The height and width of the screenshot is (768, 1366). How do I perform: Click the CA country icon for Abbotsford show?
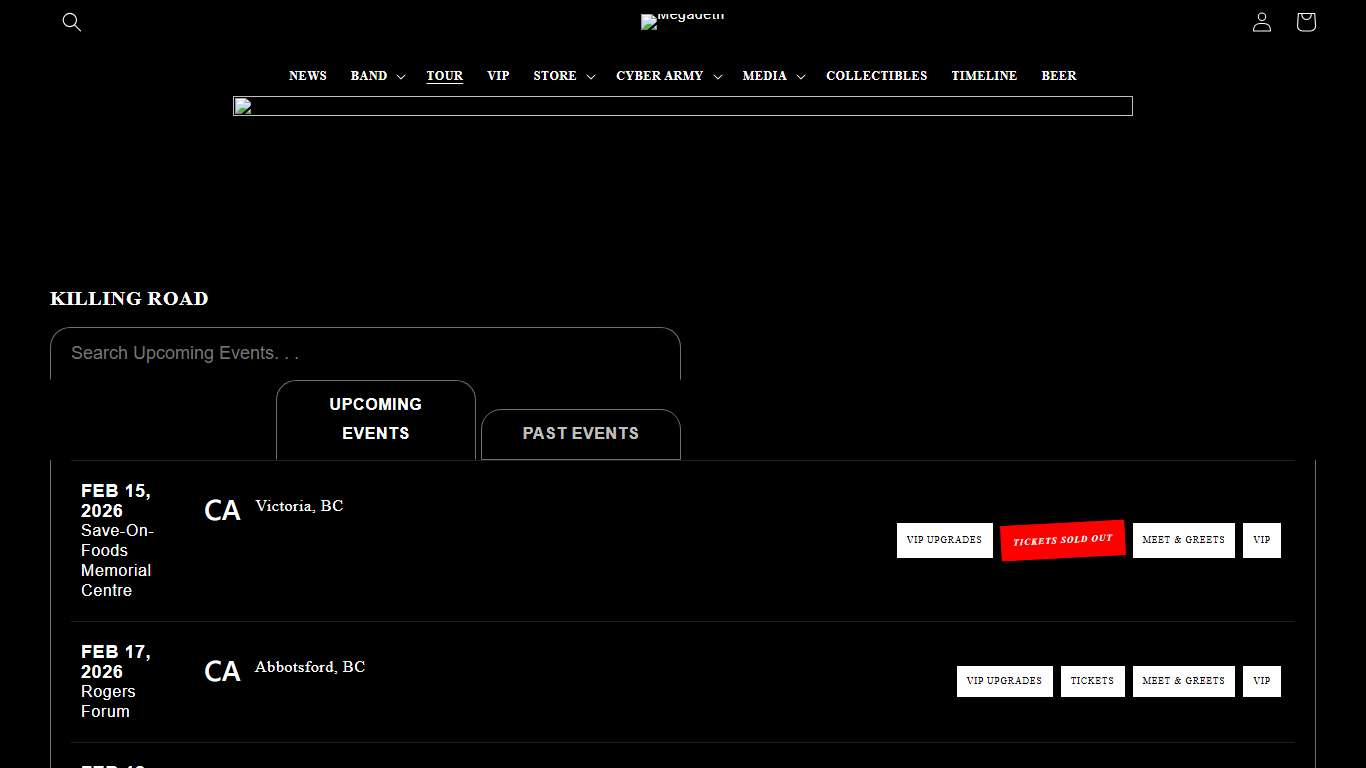pos(221,671)
